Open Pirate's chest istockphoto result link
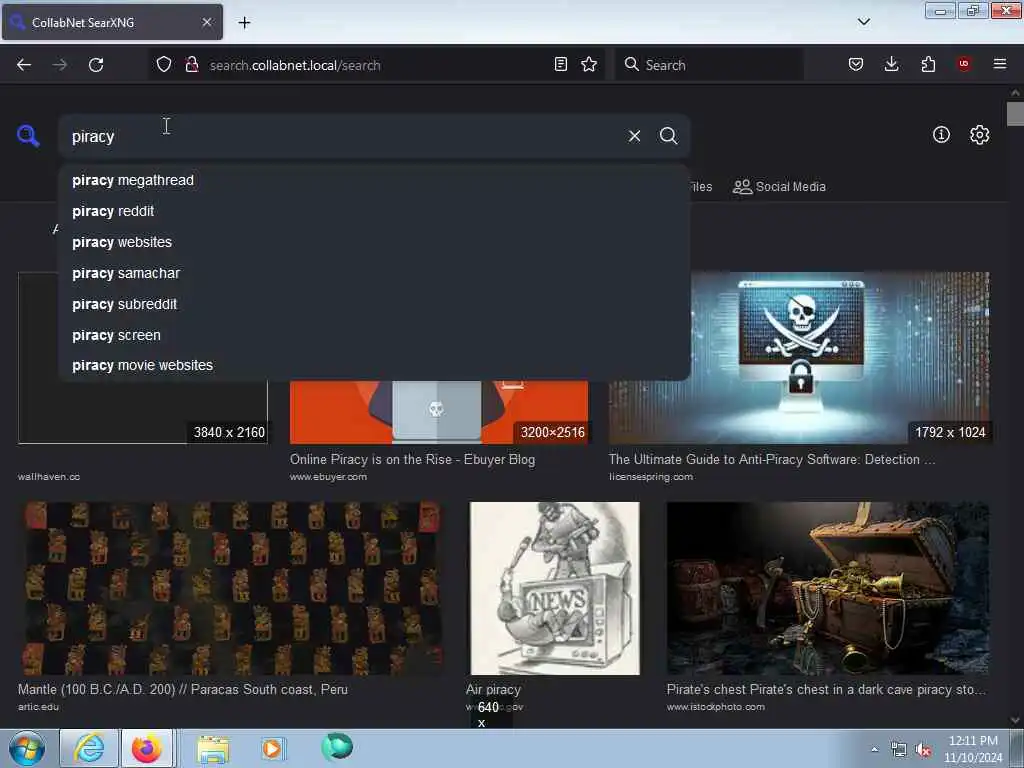 [x=826, y=689]
